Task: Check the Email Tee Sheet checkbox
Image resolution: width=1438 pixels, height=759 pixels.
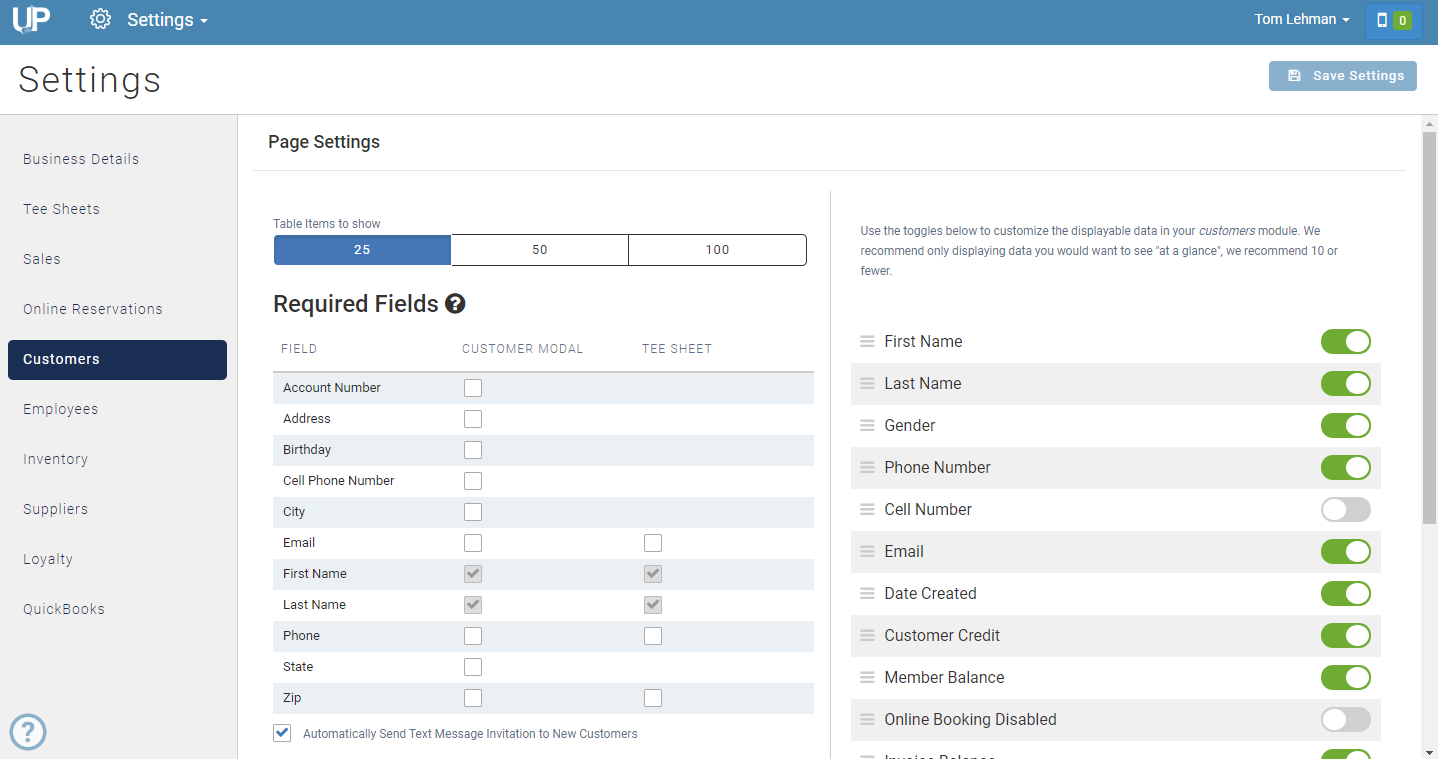Action: 653,543
